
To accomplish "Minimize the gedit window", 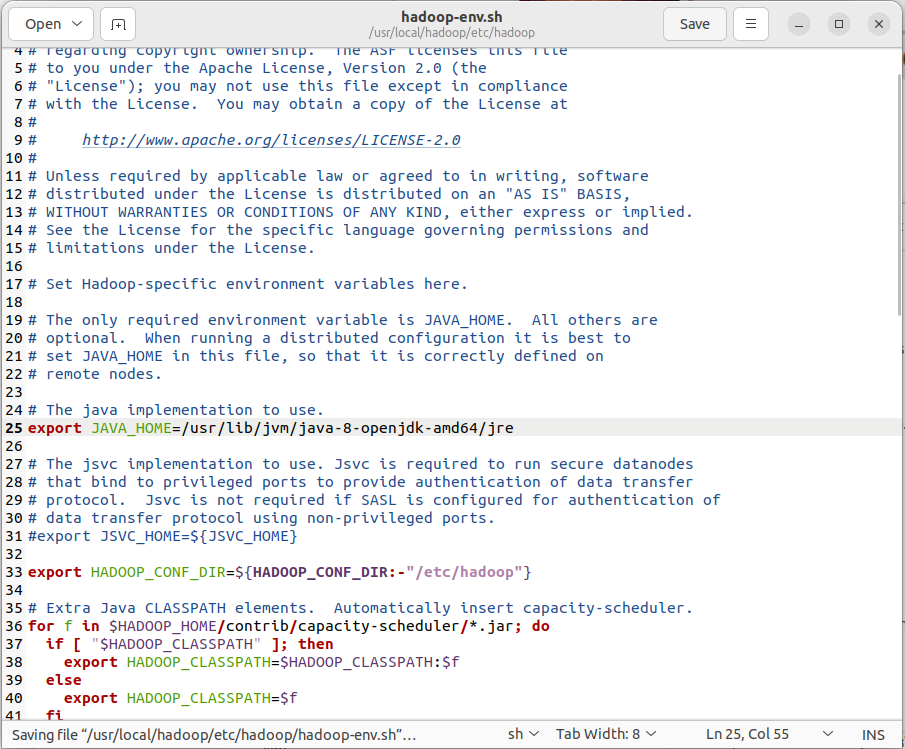I will [799, 24].
